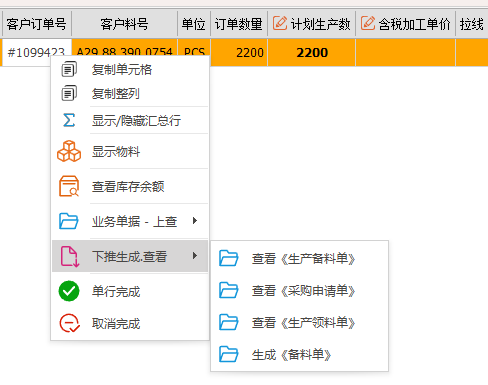Open 查看《生产领料单》 in the submenu
Viewport: 488px width, 385px height.
[x=299, y=322]
